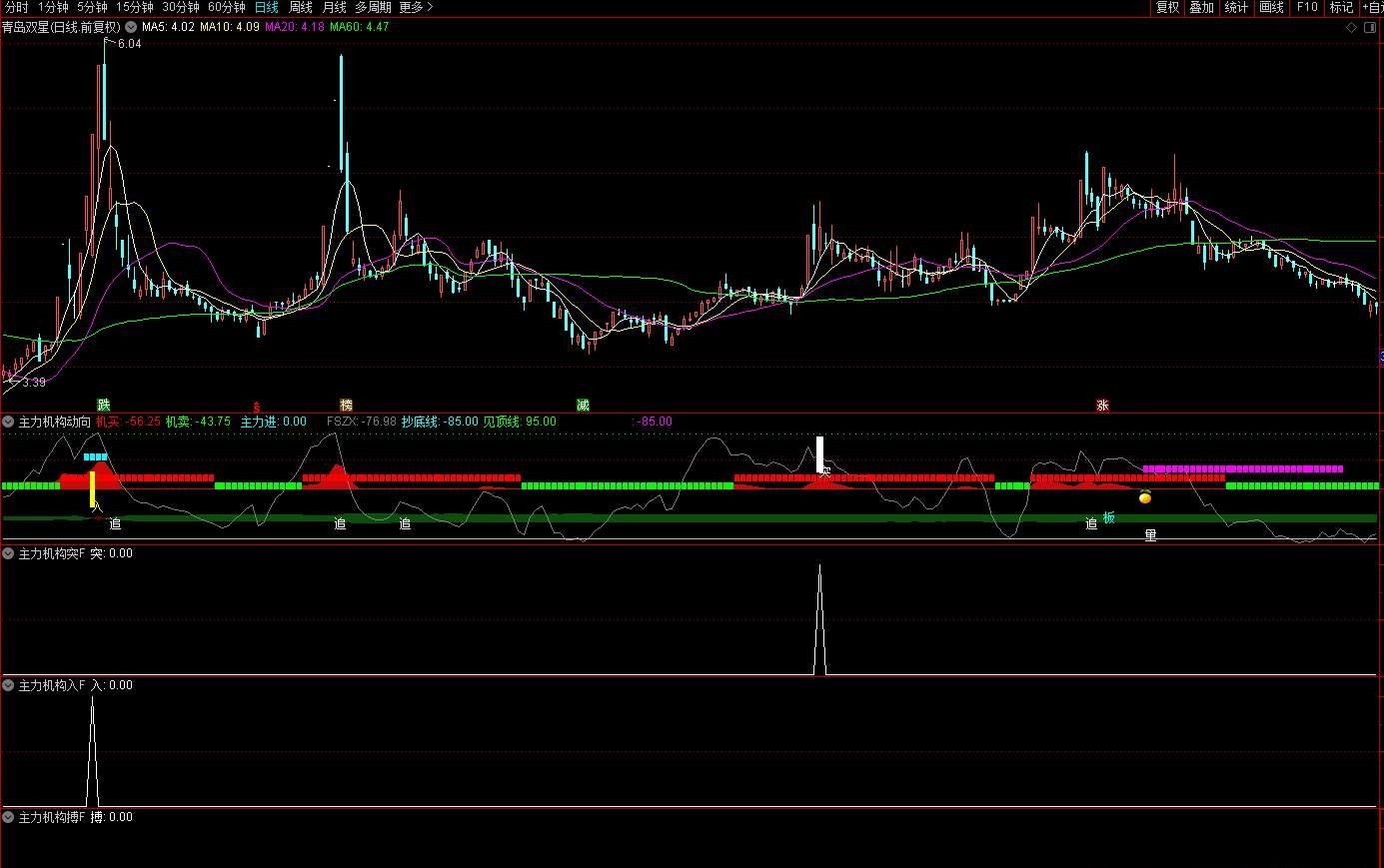Viewport: 1384px width, 868px height.
Task: Click the 复权 adjustment button
Action: 1167,7
